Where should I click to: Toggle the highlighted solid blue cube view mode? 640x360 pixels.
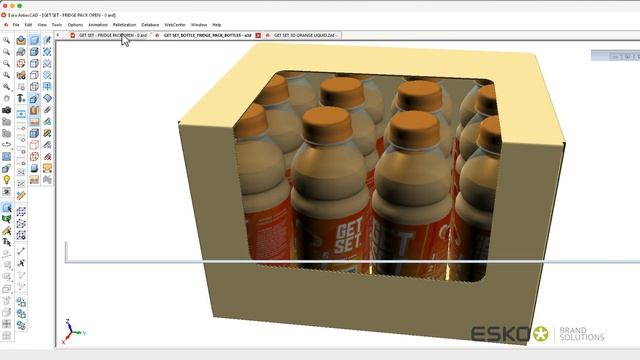(x=34, y=40)
